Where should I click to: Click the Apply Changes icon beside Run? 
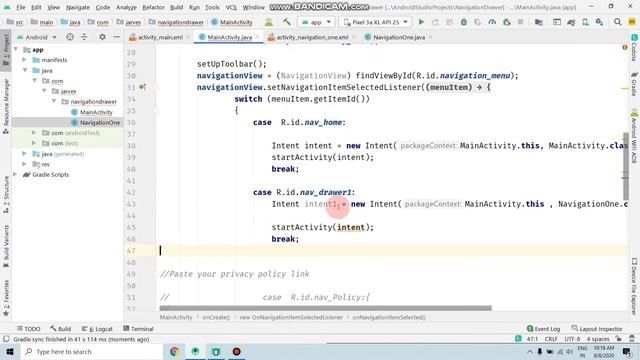point(436,22)
